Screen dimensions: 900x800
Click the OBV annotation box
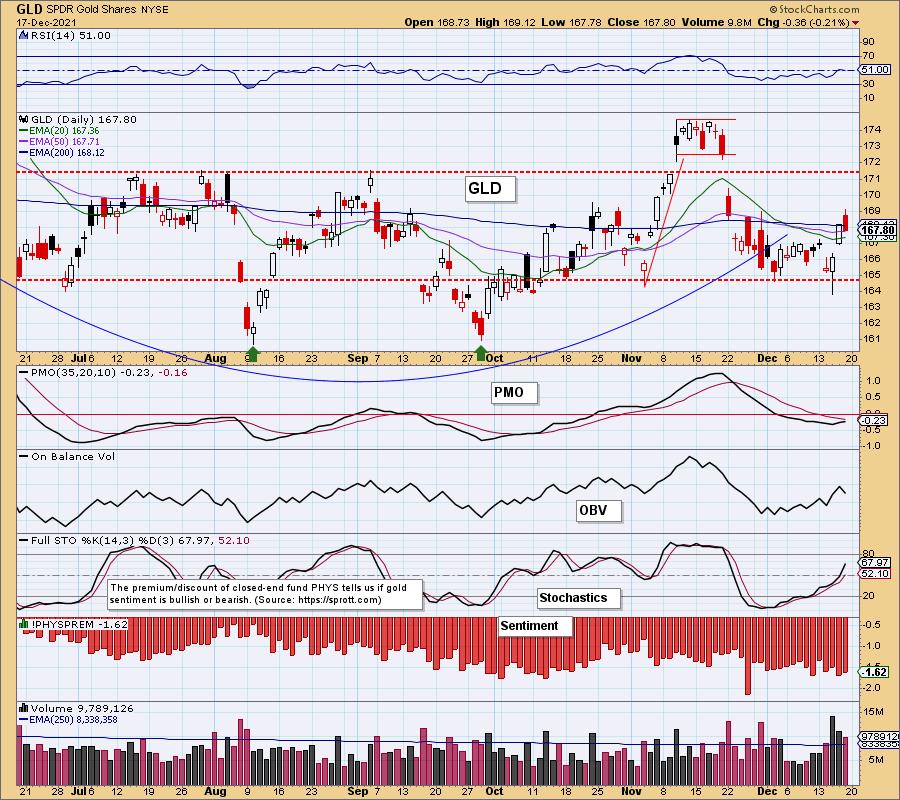coord(599,510)
